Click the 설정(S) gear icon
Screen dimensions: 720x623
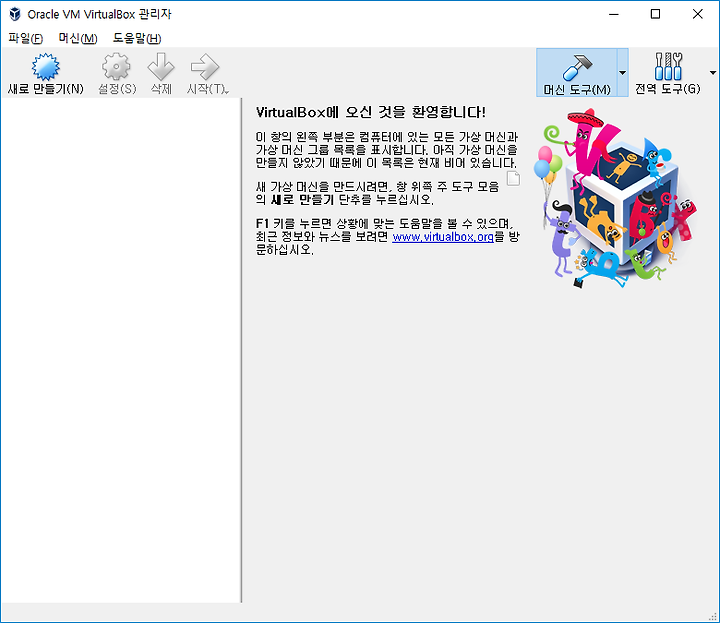point(116,67)
